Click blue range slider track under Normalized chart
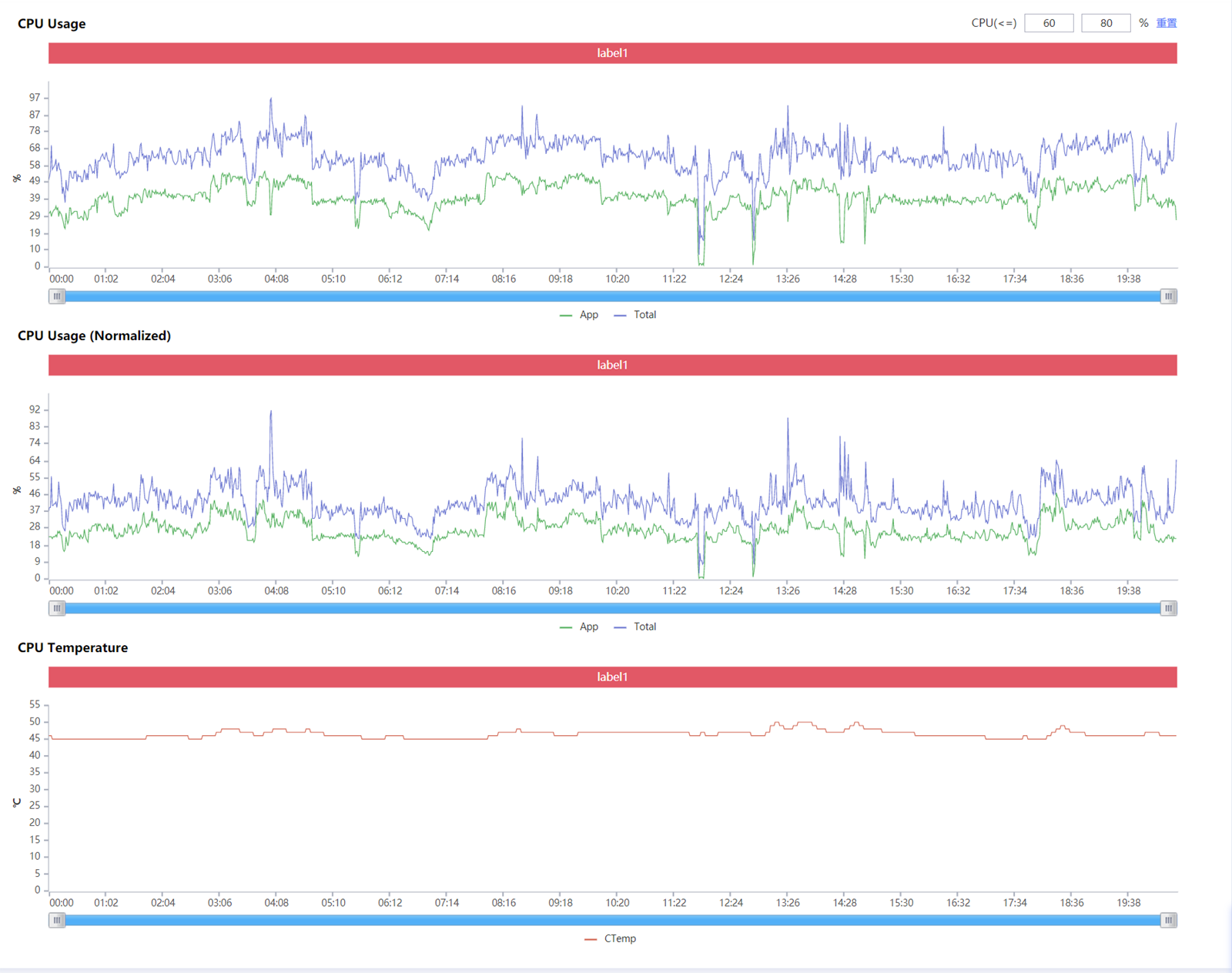Viewport: 1232px width, 973px height. pyautogui.click(x=612, y=608)
